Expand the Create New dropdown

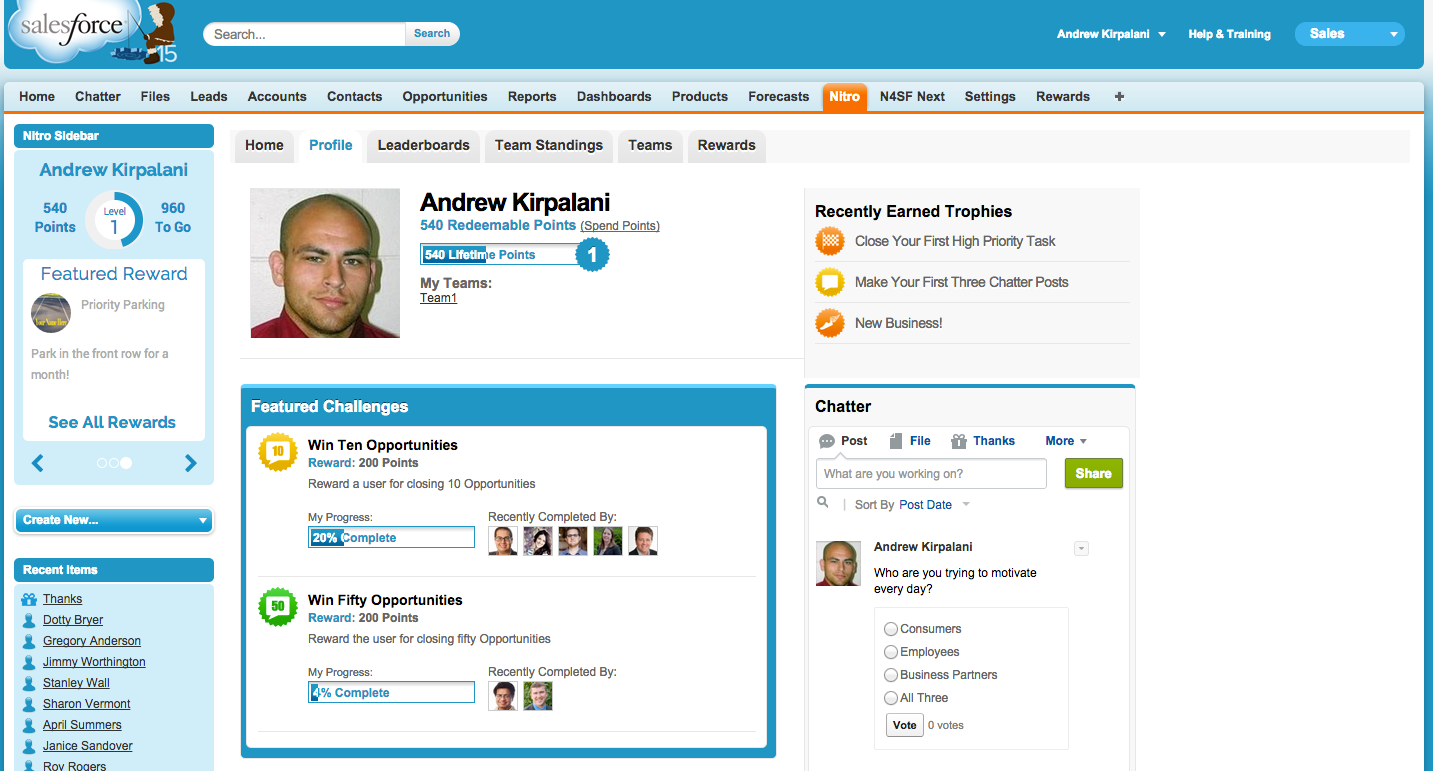(114, 520)
